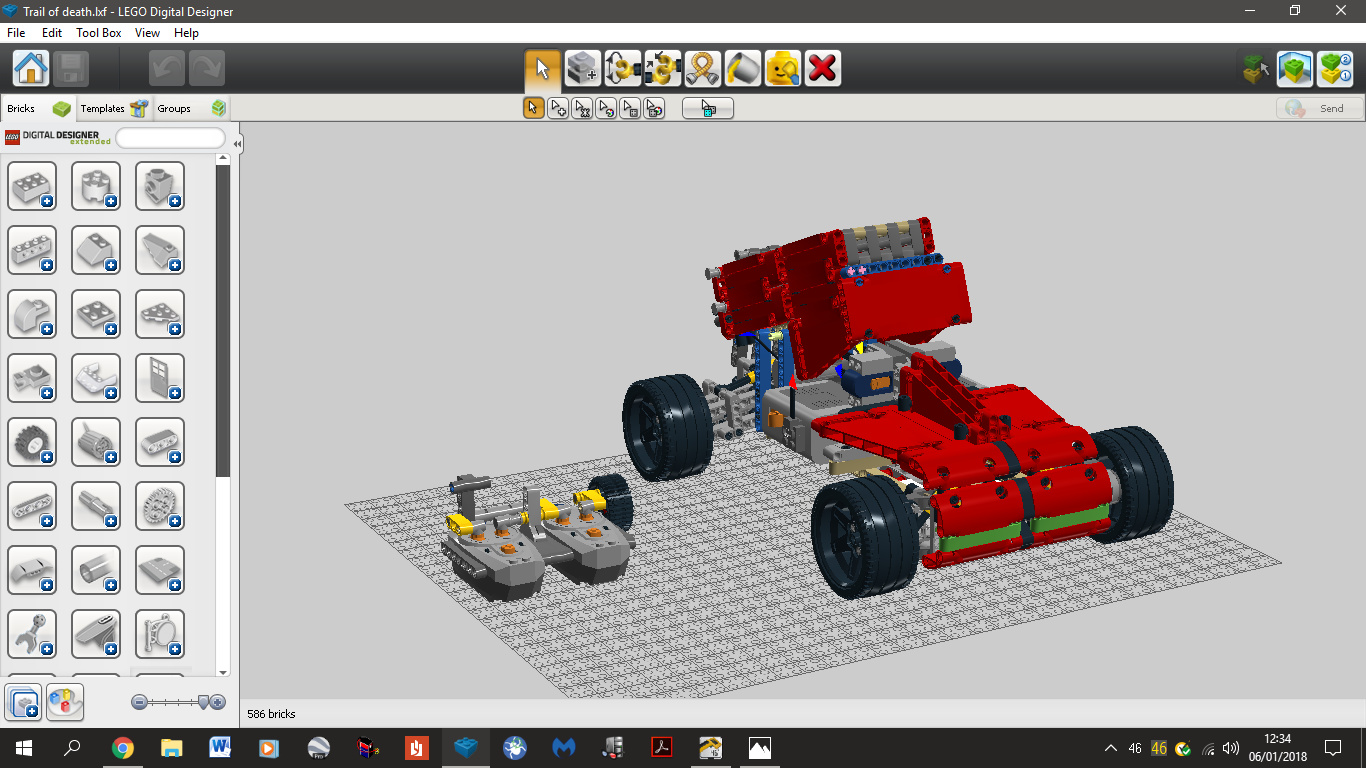Switch to the Groups tab
Image resolution: width=1366 pixels, height=768 pixels.
point(191,108)
